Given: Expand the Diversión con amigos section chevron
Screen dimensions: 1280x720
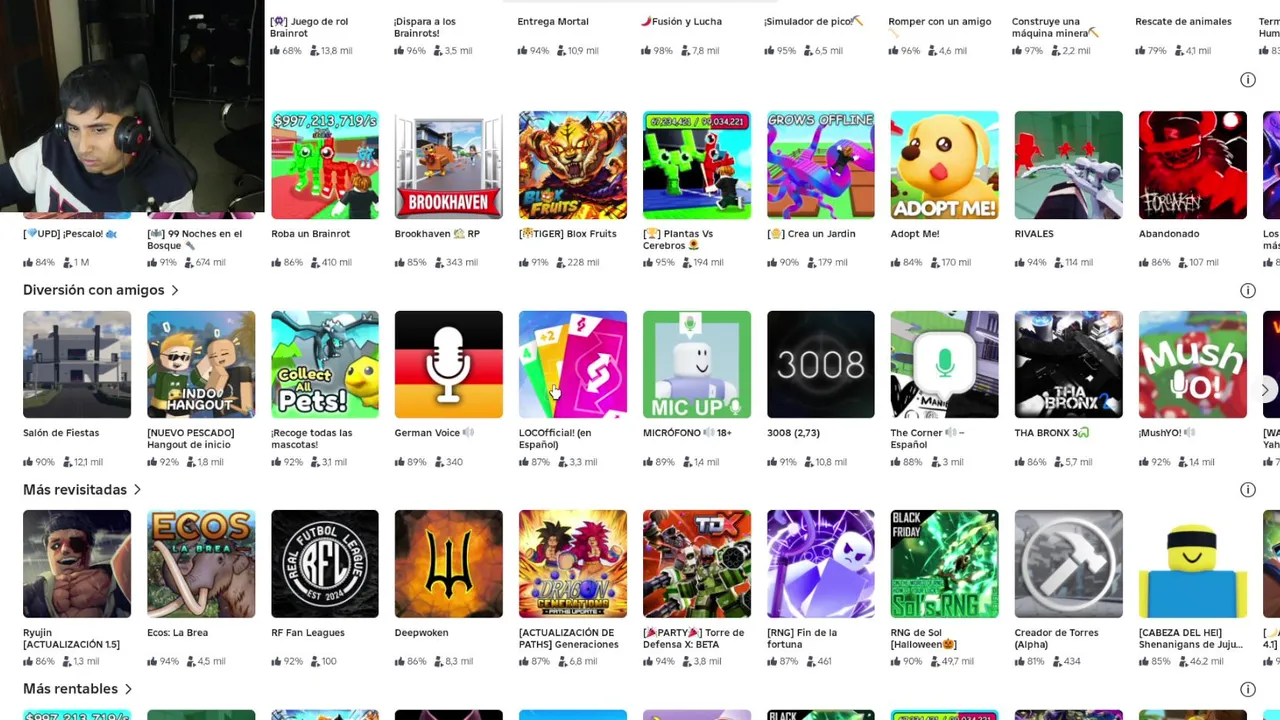Looking at the screenshot, I should click(174, 290).
